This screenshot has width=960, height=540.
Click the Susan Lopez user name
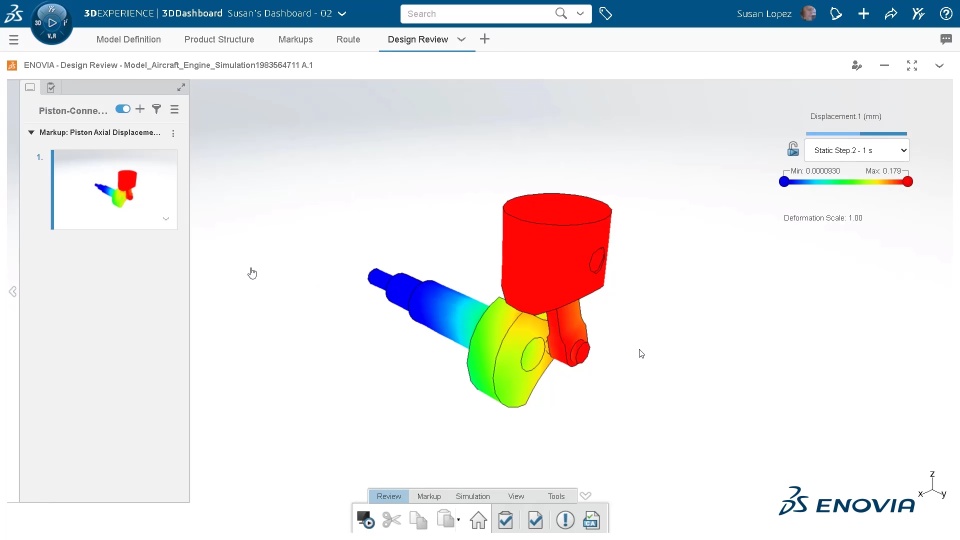click(x=763, y=13)
